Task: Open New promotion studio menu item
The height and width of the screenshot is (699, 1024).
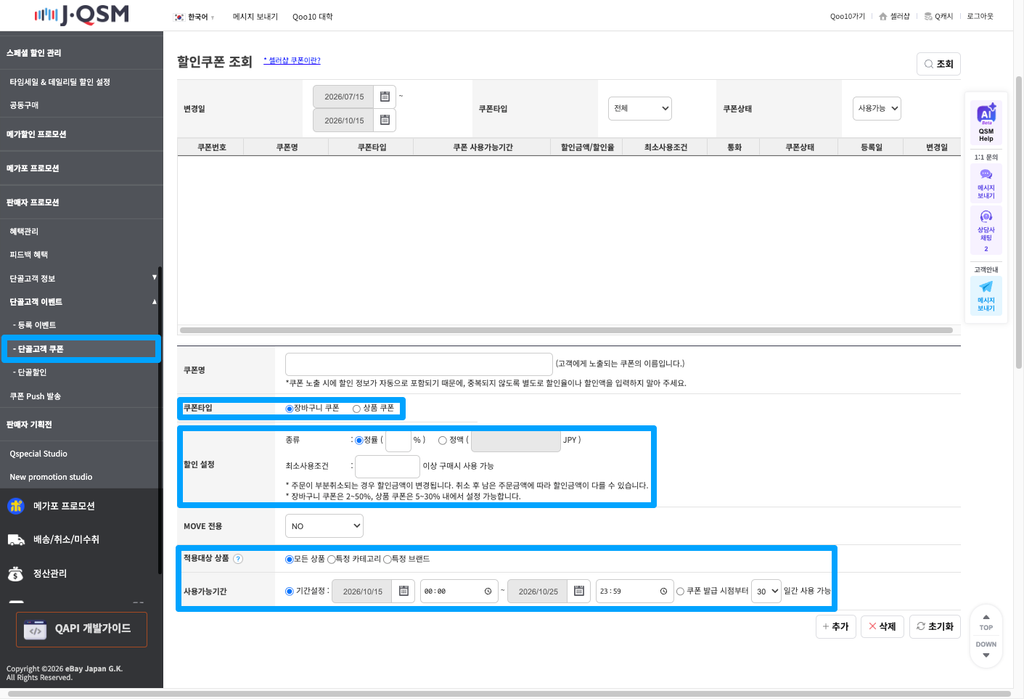Action: click(x=51, y=477)
